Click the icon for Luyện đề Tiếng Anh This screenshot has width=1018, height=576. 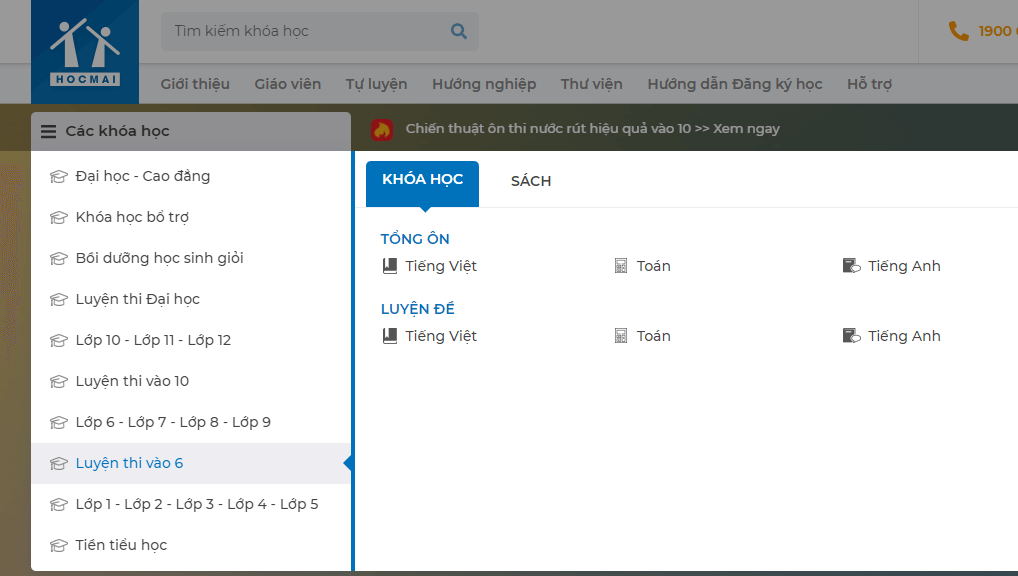coord(851,336)
